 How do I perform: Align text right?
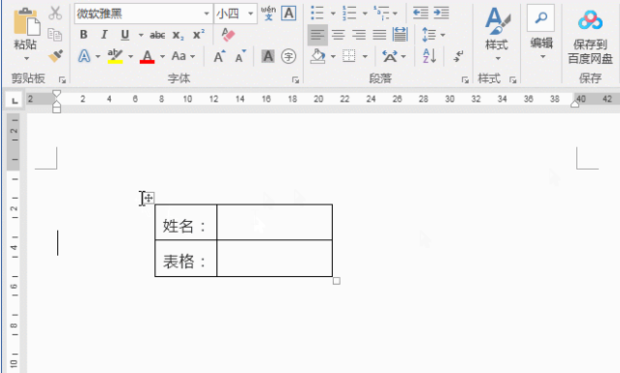(359, 35)
